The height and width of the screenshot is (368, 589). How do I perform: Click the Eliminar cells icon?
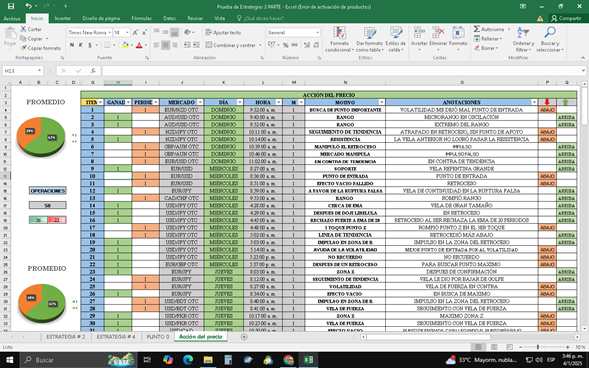tap(438, 33)
